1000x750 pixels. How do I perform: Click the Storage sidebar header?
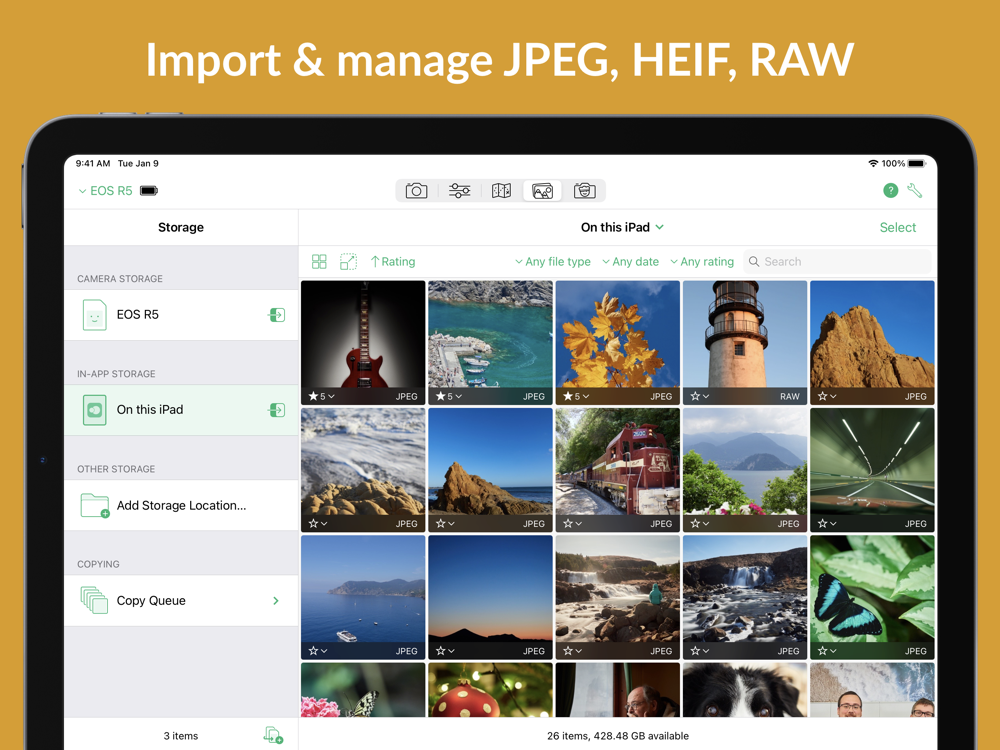pyautogui.click(x=181, y=227)
